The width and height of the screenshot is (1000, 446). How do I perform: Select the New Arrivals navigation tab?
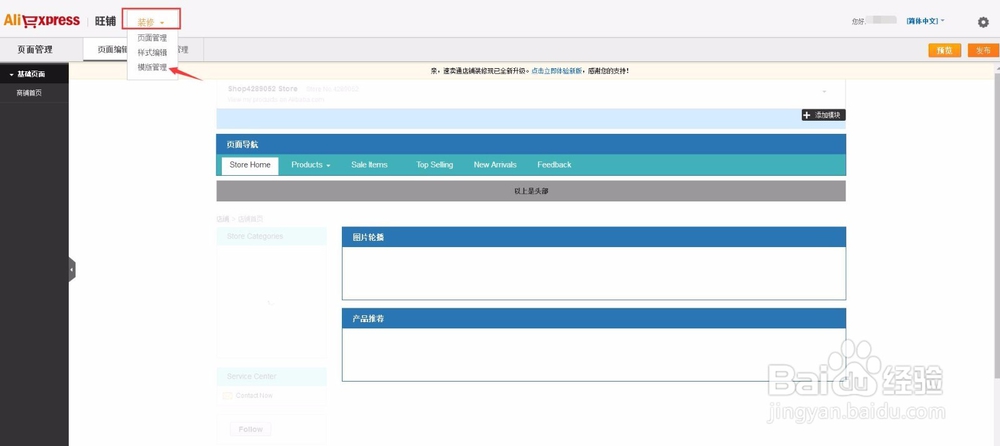tap(495, 165)
